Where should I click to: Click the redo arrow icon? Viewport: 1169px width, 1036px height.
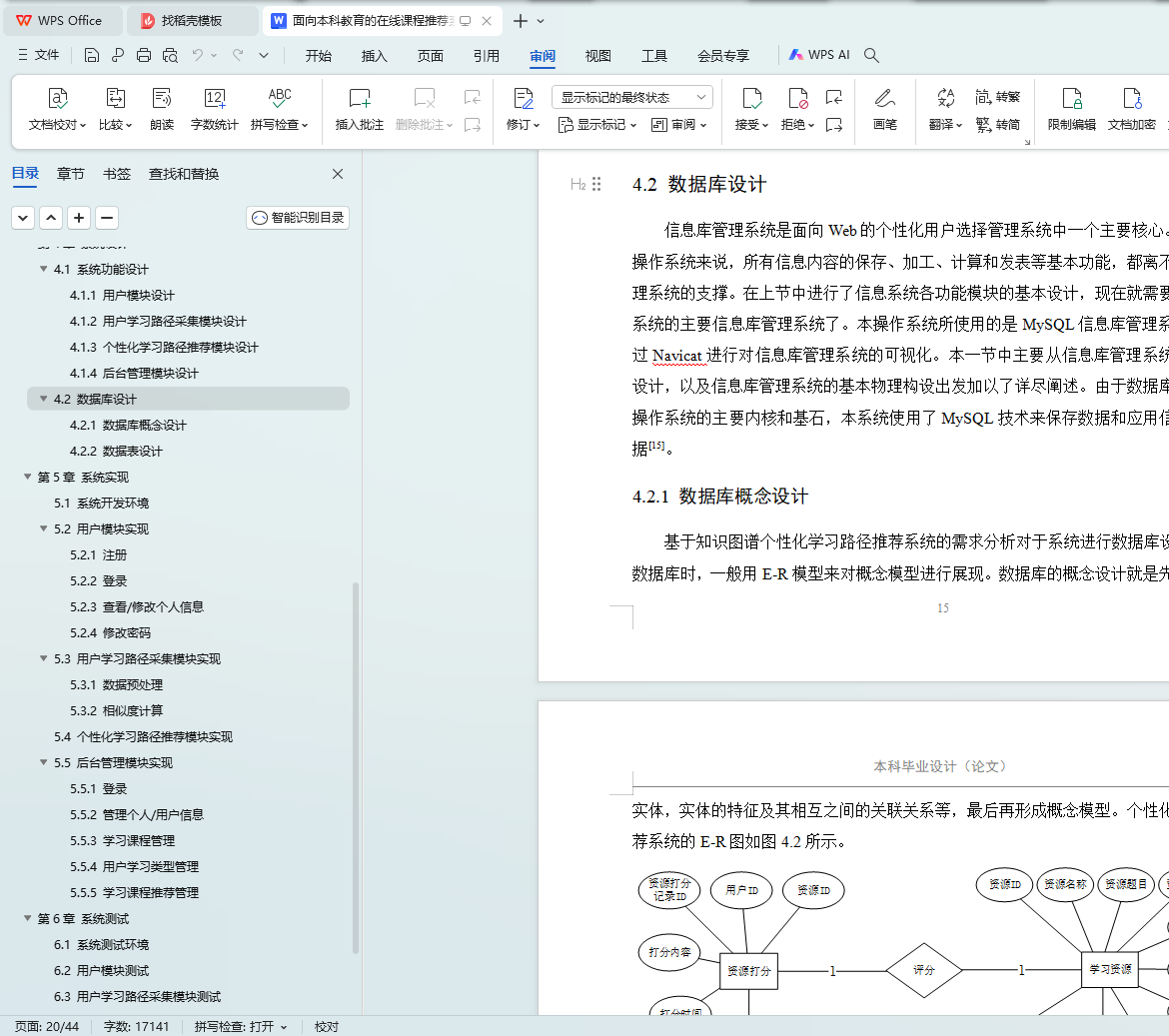[238, 54]
